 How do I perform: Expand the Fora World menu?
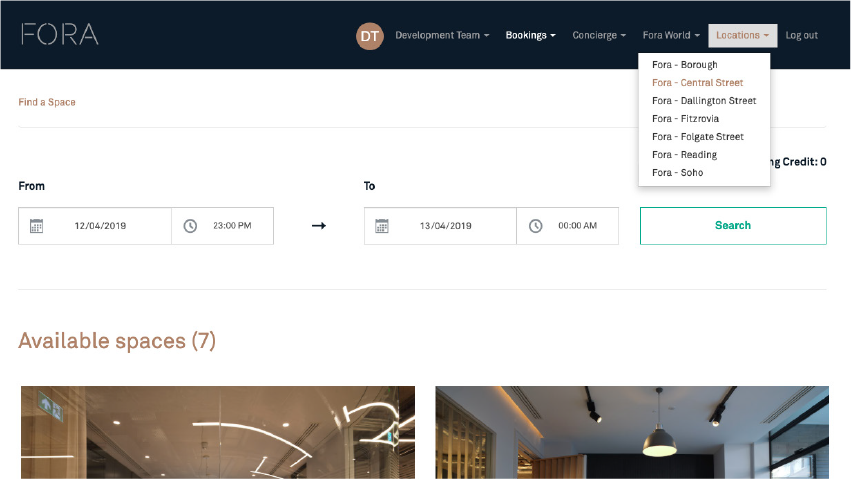pyautogui.click(x=671, y=35)
